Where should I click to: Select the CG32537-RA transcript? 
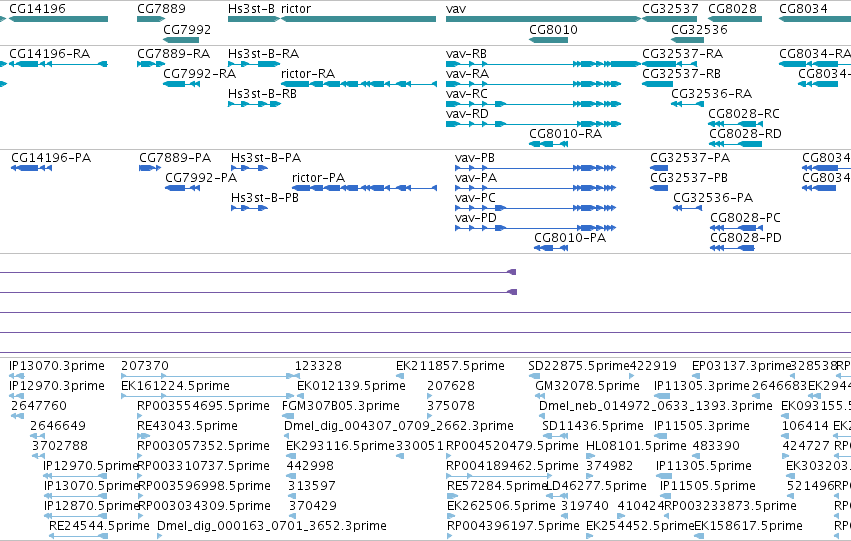pyautogui.click(x=669, y=64)
